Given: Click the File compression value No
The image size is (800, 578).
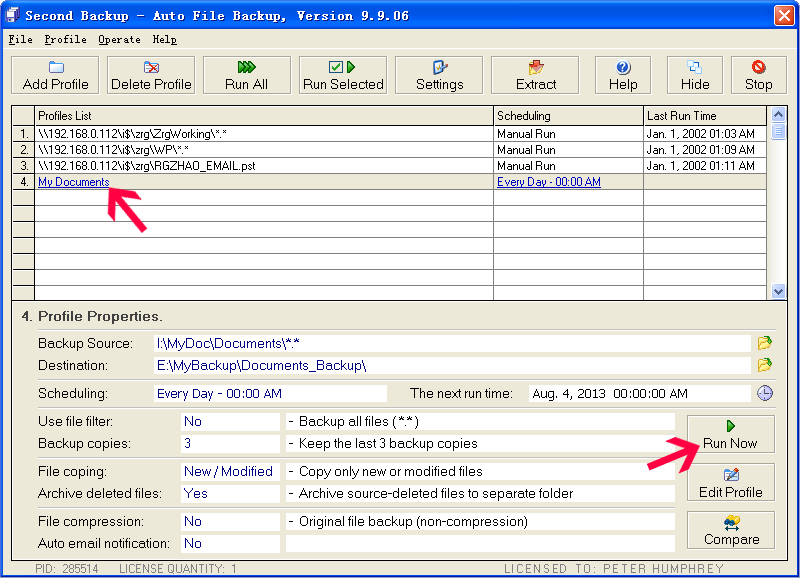Looking at the screenshot, I should point(230,521).
